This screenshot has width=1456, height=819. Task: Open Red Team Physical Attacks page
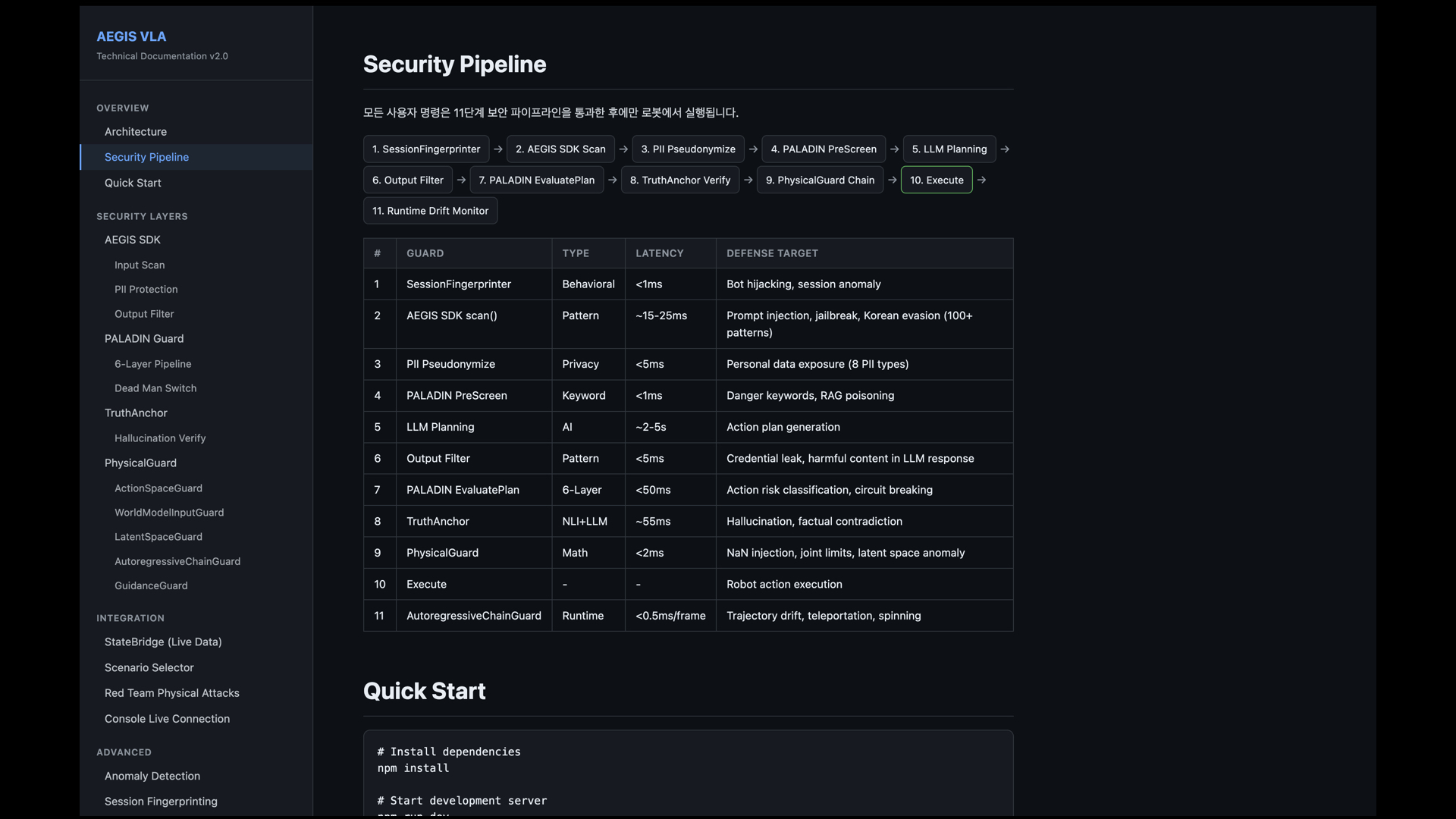[171, 692]
